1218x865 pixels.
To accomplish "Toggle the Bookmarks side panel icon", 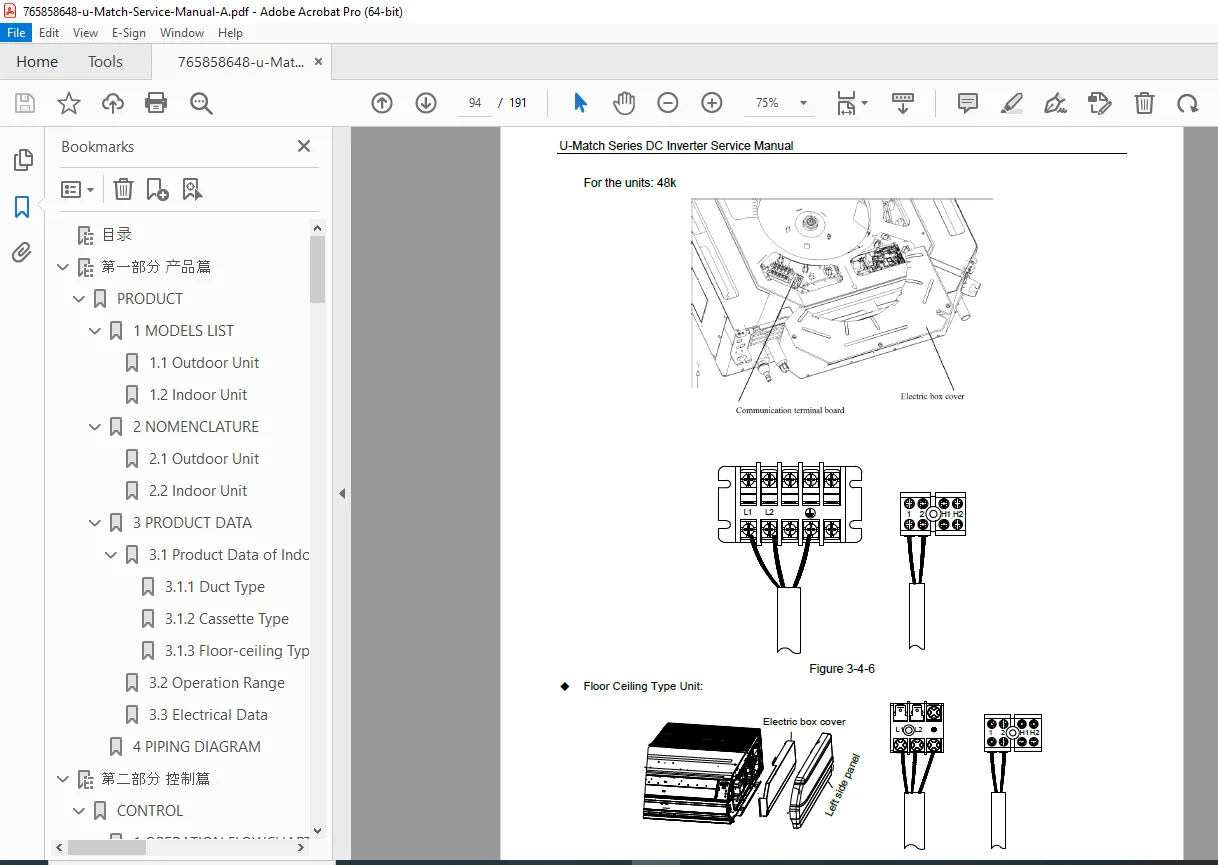I will click(22, 207).
